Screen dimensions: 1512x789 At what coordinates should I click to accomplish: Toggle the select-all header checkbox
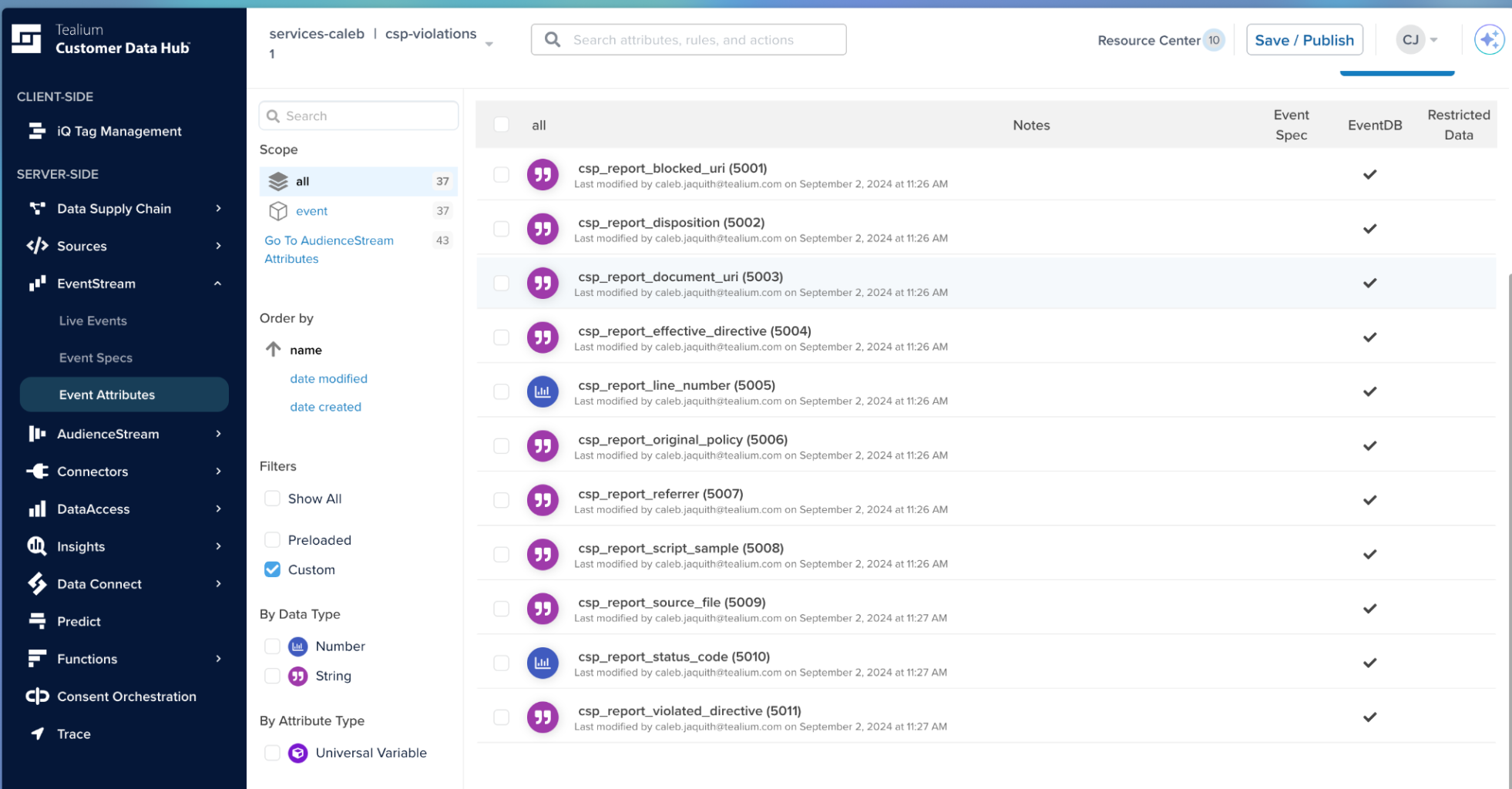click(502, 125)
